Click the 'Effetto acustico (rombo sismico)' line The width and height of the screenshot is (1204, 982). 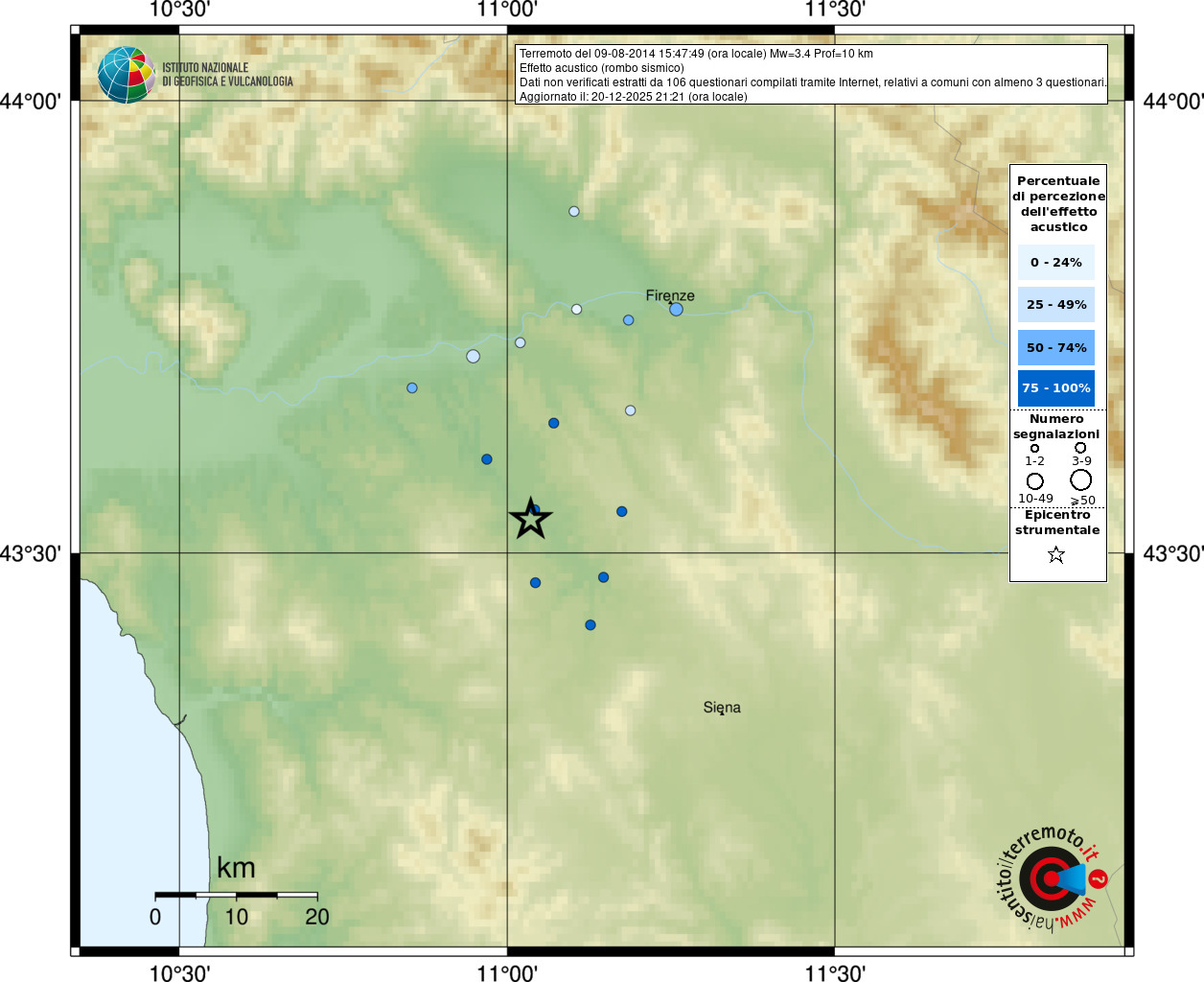pos(602,68)
